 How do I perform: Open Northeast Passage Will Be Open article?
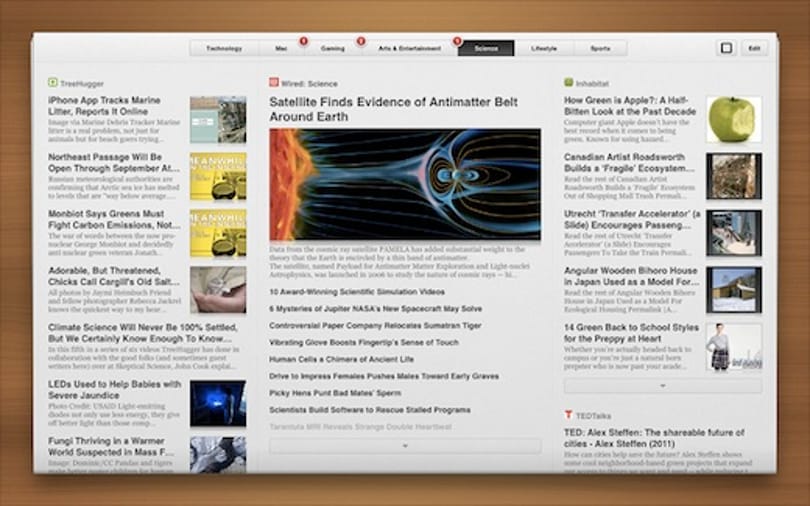[x=114, y=163]
